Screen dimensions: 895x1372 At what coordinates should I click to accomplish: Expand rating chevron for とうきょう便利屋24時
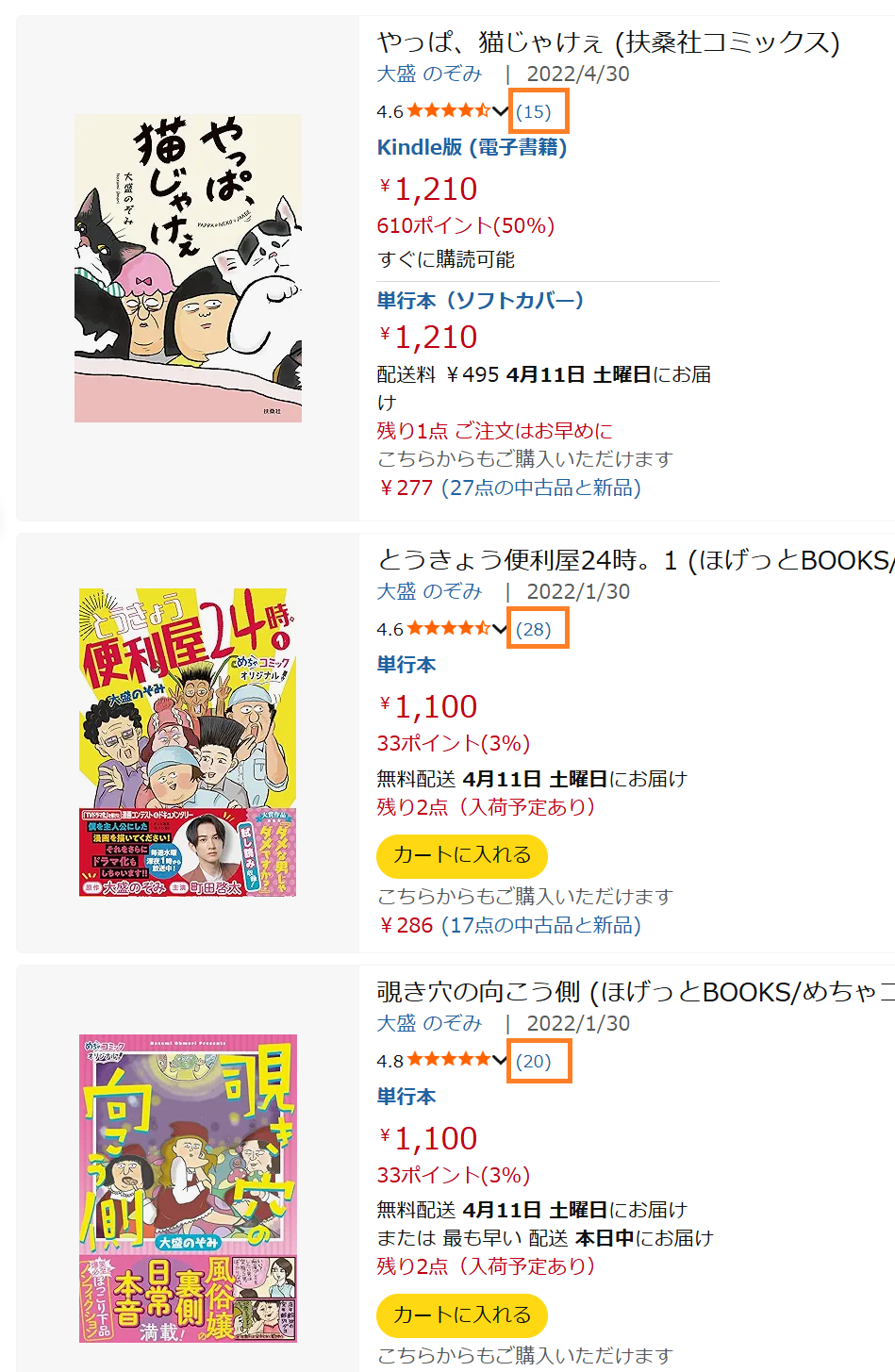pyautogui.click(x=501, y=630)
